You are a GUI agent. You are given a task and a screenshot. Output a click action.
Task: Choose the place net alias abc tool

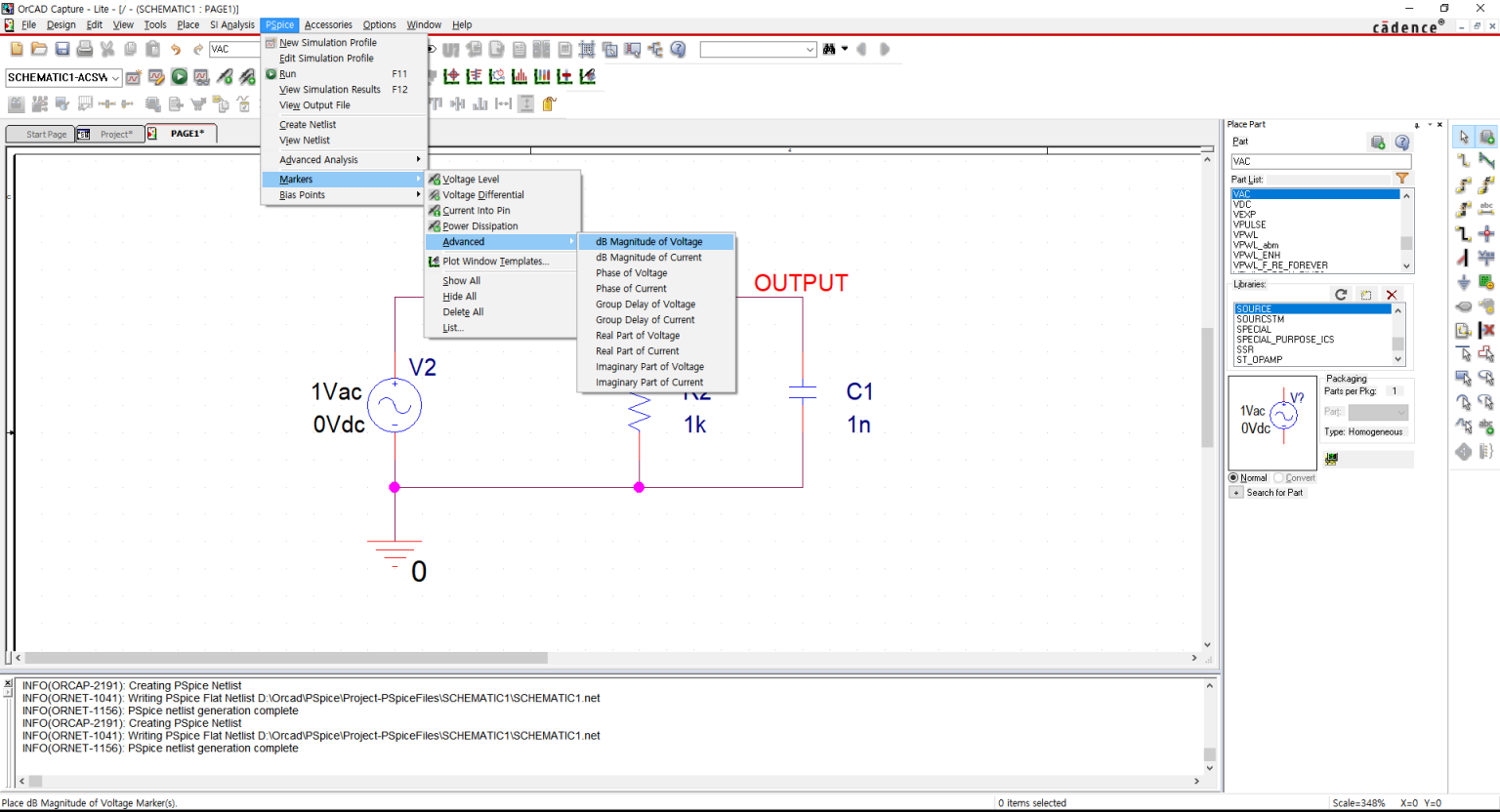coord(1486,209)
